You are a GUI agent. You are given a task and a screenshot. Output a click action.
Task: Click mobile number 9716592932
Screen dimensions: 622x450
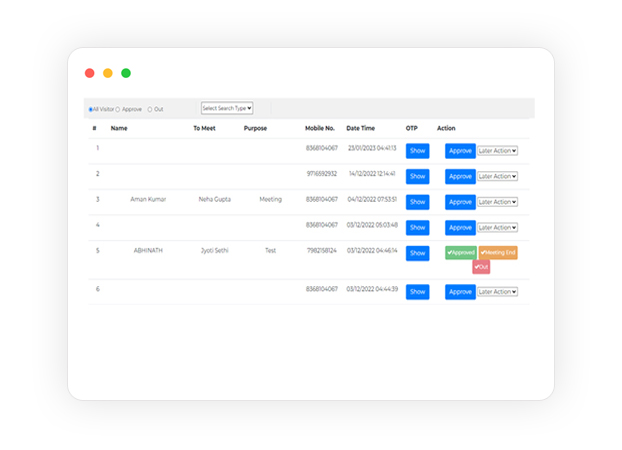[x=322, y=173]
